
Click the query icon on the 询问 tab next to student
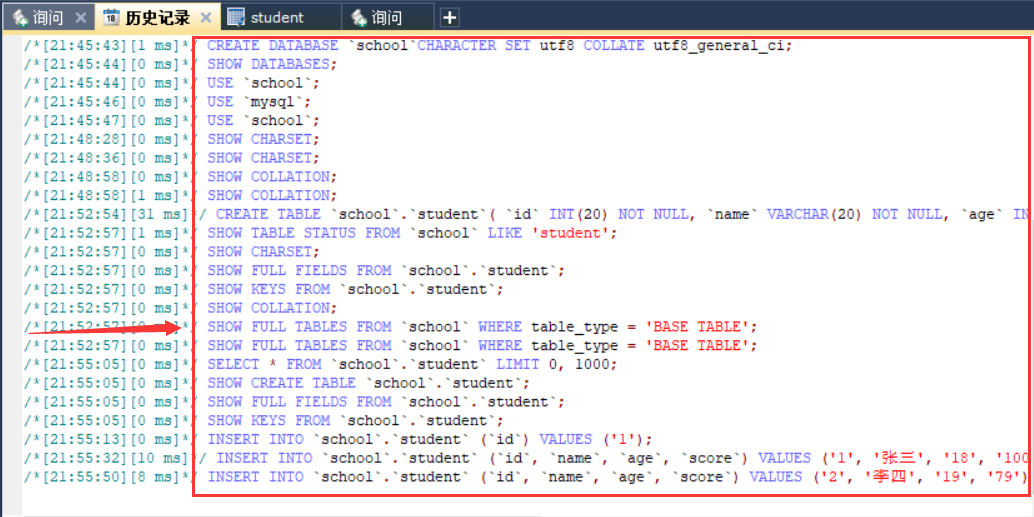coord(359,18)
